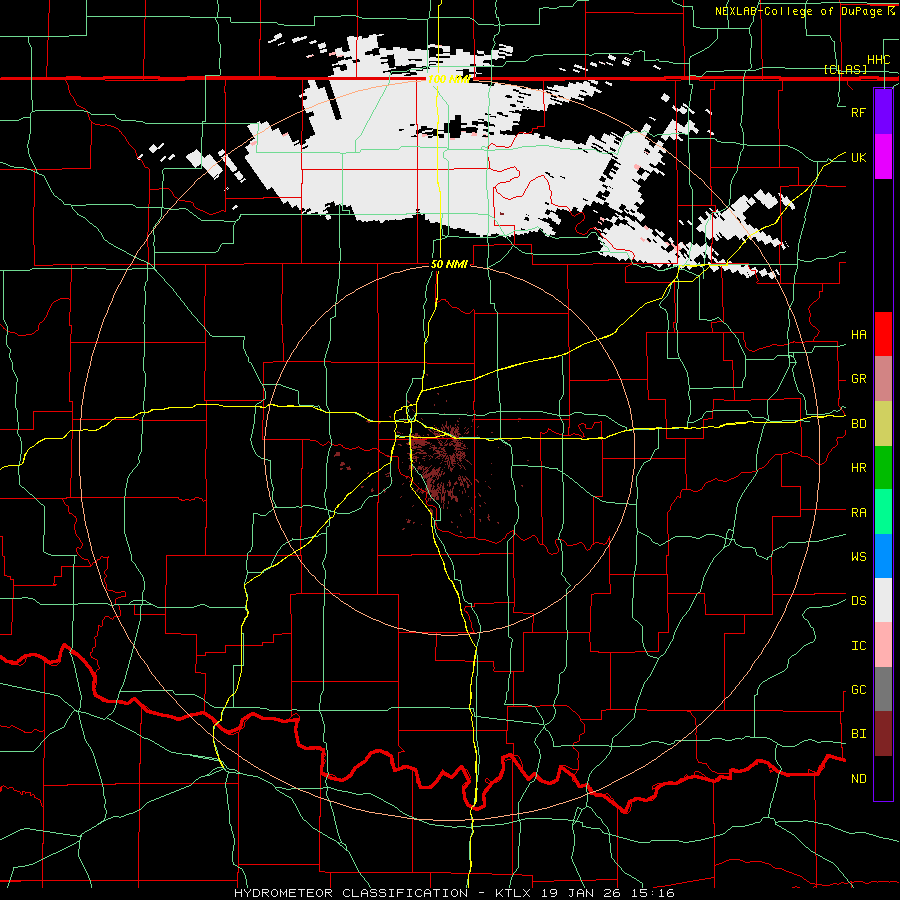900x900 pixels.
Task: Click the '50 NMI' range ring label
Action: pyautogui.click(x=449, y=264)
